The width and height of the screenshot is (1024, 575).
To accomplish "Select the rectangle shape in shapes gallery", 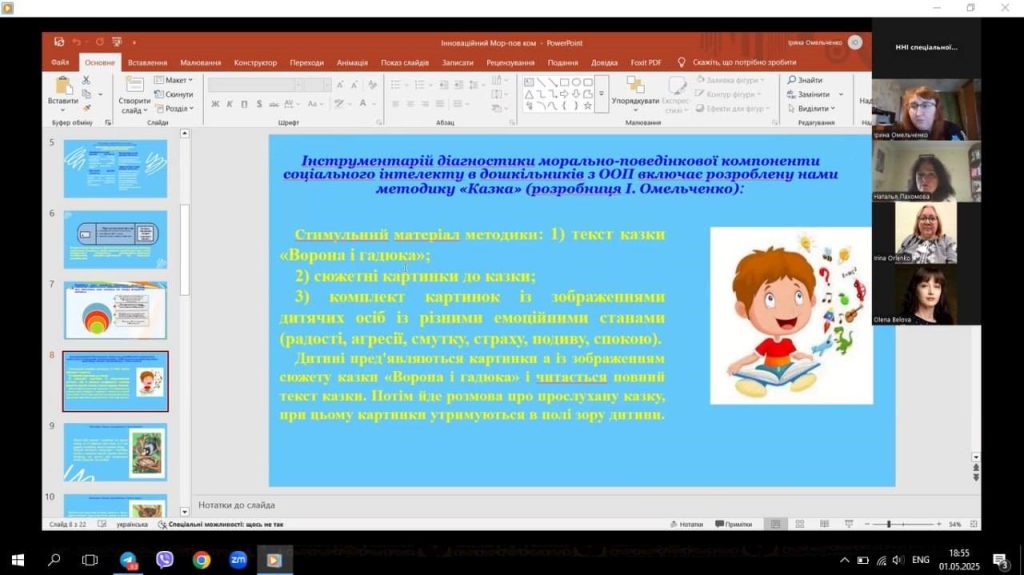I will coord(564,82).
